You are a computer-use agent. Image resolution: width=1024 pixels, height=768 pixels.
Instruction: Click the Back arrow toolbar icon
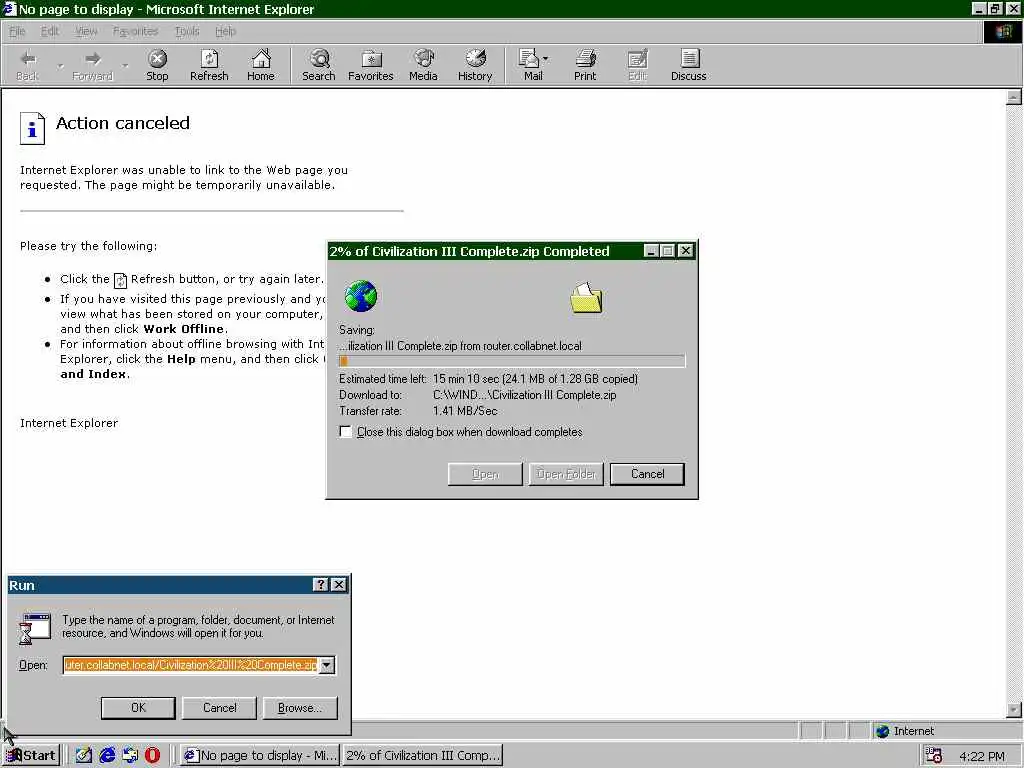[28, 59]
